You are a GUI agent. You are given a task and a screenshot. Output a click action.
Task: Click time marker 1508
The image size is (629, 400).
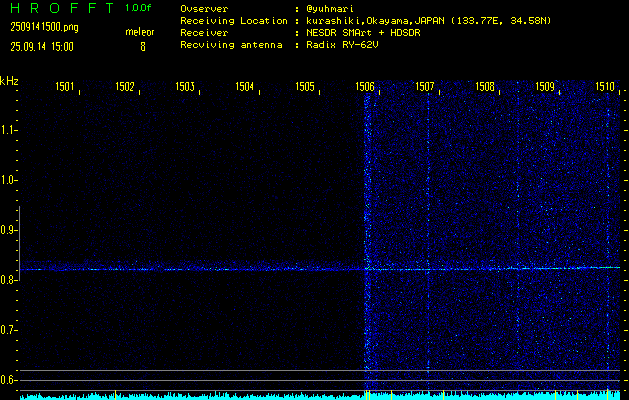tap(485, 86)
